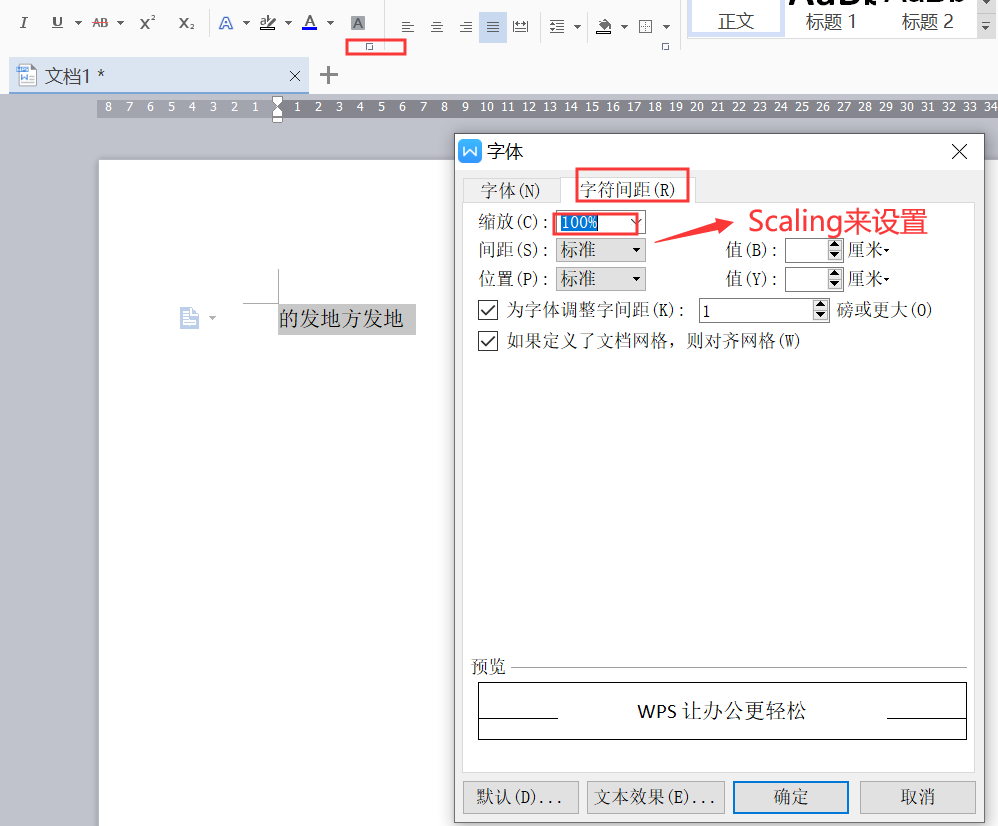Expand text effects dropdown arrow

click(x=246, y=24)
